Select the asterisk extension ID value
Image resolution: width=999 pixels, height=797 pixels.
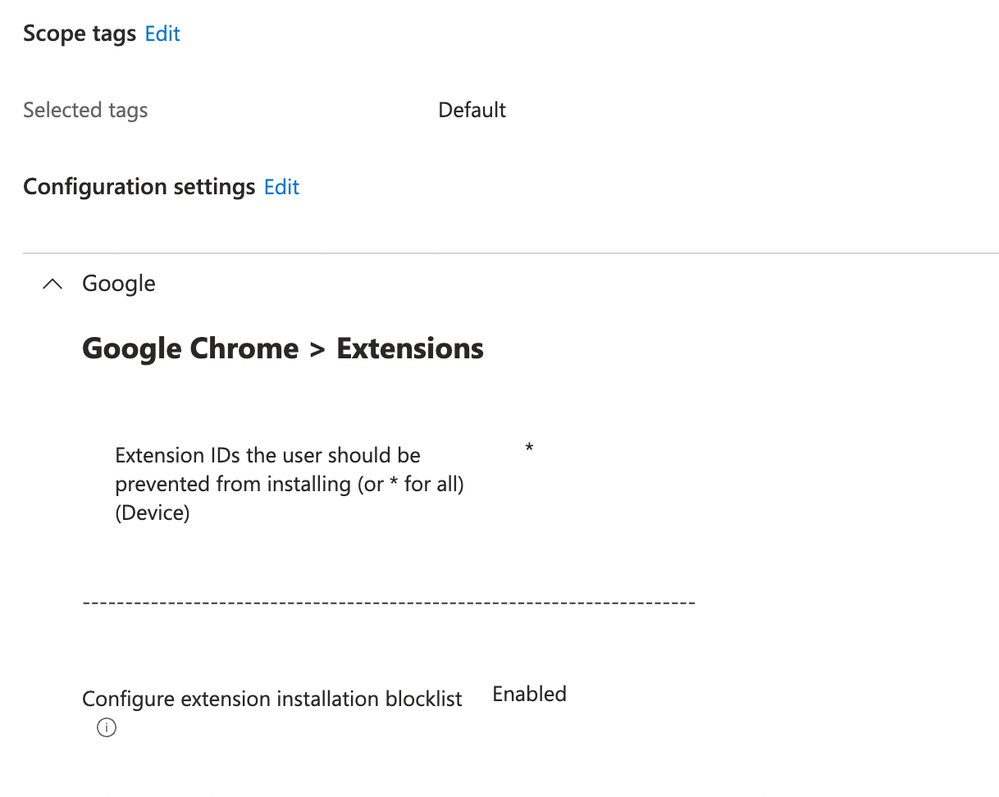coord(529,448)
